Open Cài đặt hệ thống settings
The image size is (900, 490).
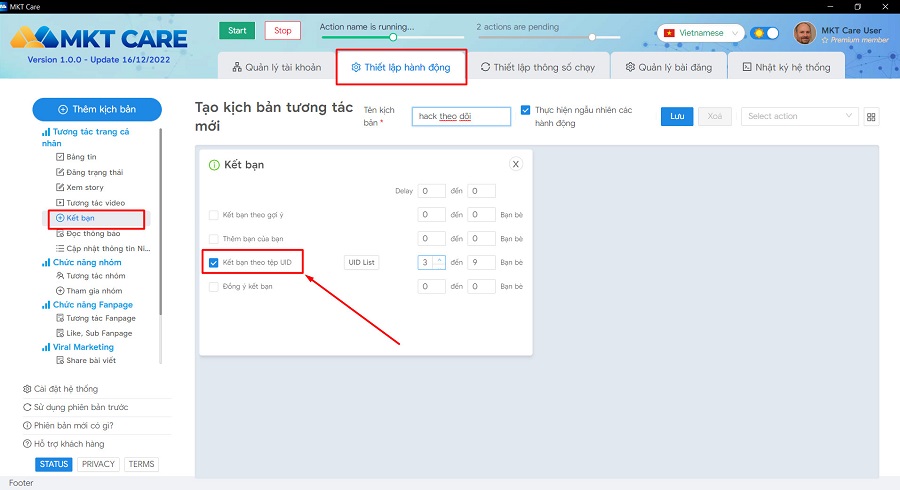[x=60, y=389]
